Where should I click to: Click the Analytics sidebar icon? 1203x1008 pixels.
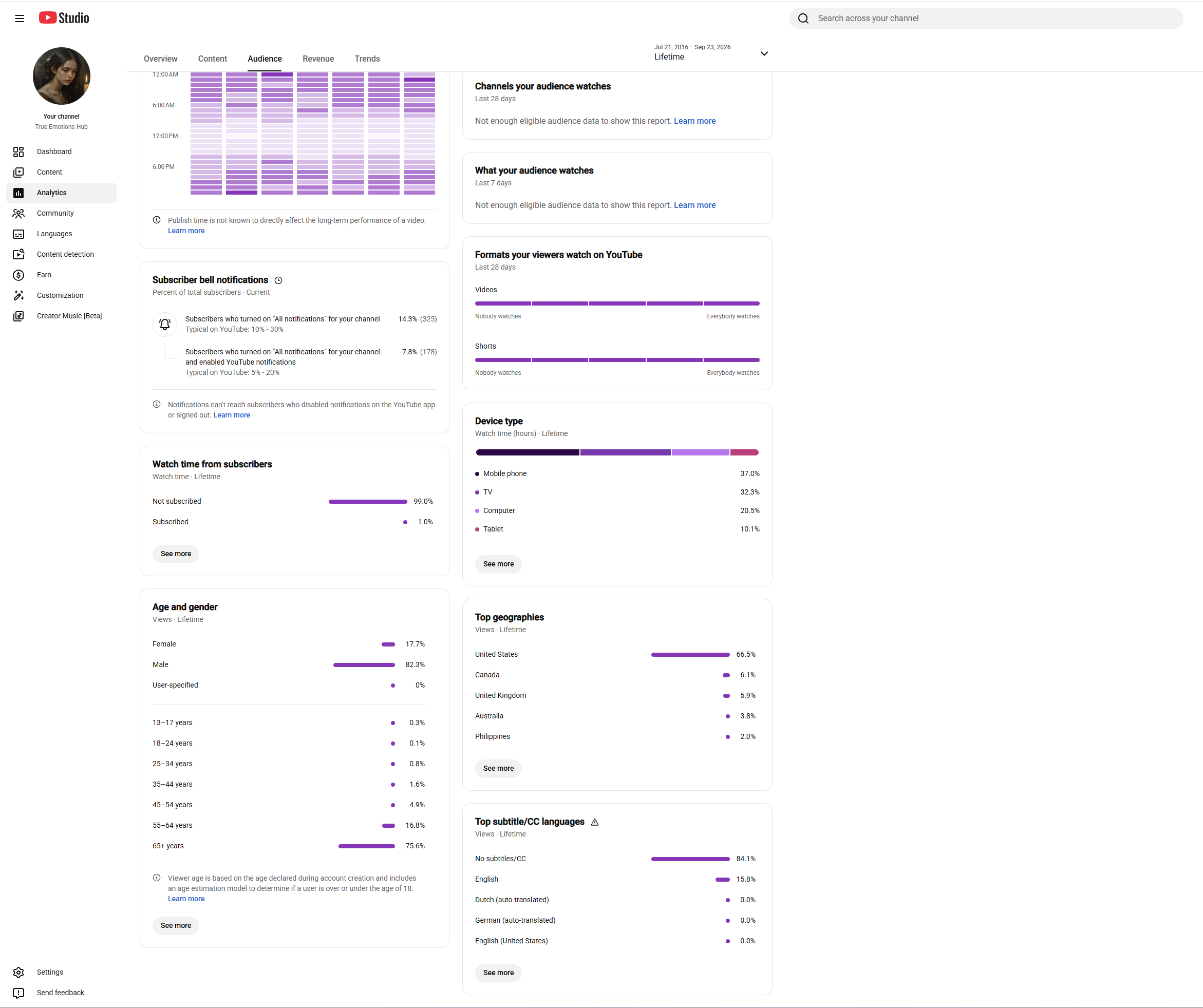coord(18,193)
